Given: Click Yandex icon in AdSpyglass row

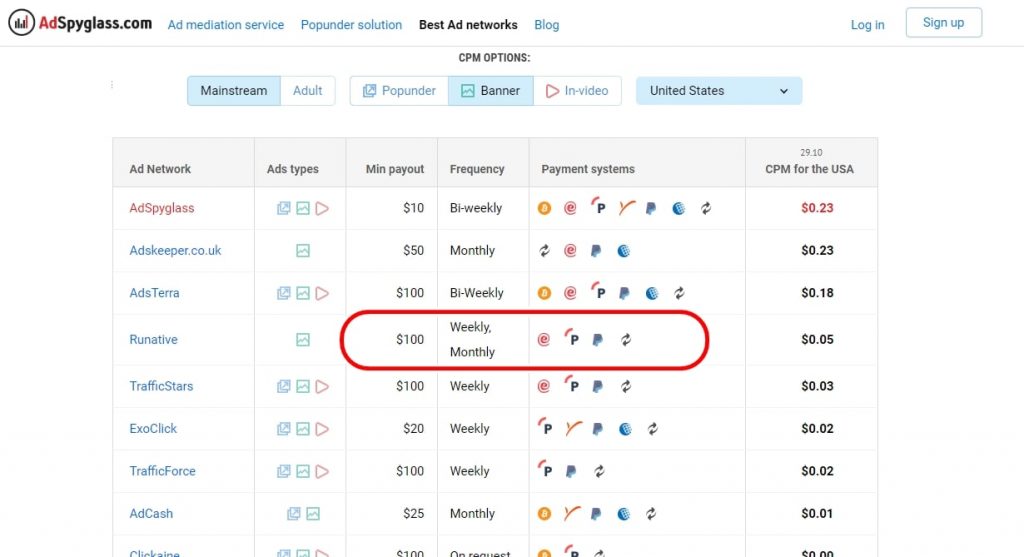Looking at the screenshot, I should point(626,208).
